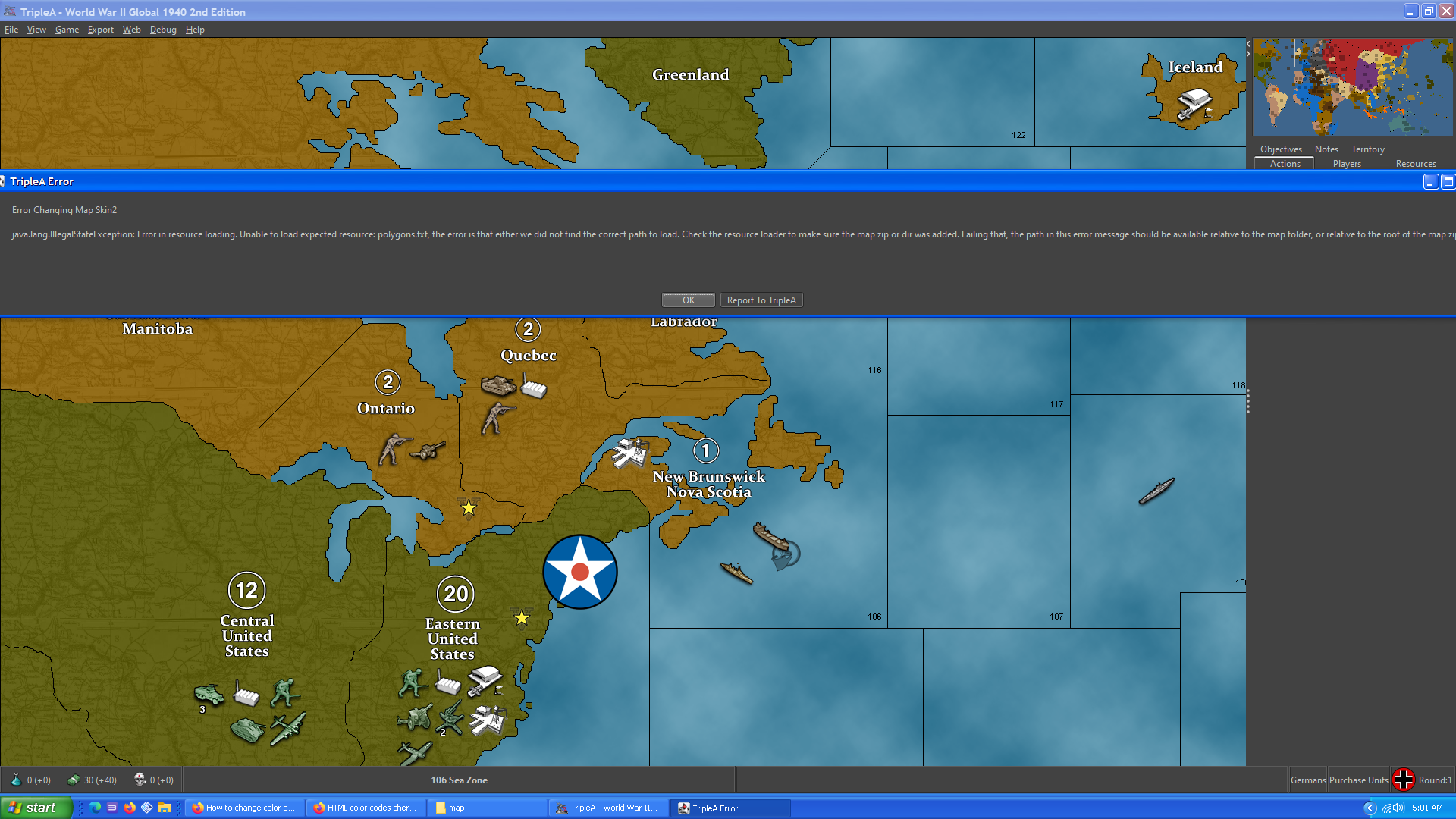Open the Web menu
1456x819 pixels.
[132, 30]
